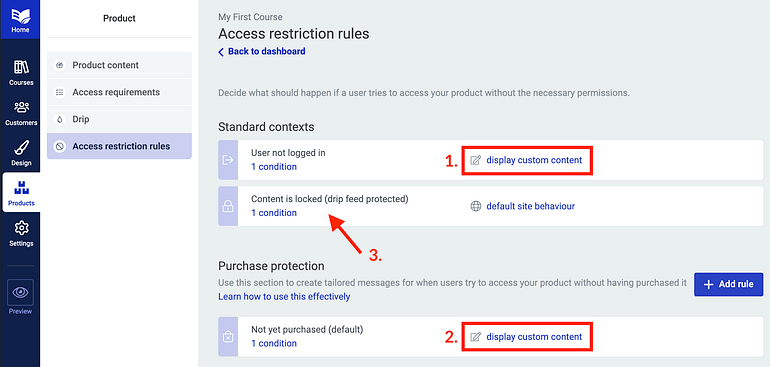Image resolution: width=770 pixels, height=367 pixels.
Task: Open Learn how to use this effectively link
Action: click(284, 297)
